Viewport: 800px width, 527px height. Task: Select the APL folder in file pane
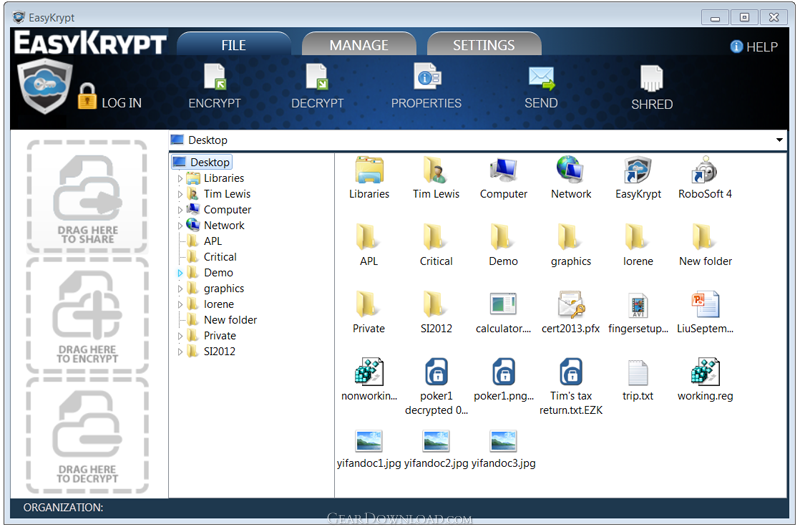click(x=367, y=237)
